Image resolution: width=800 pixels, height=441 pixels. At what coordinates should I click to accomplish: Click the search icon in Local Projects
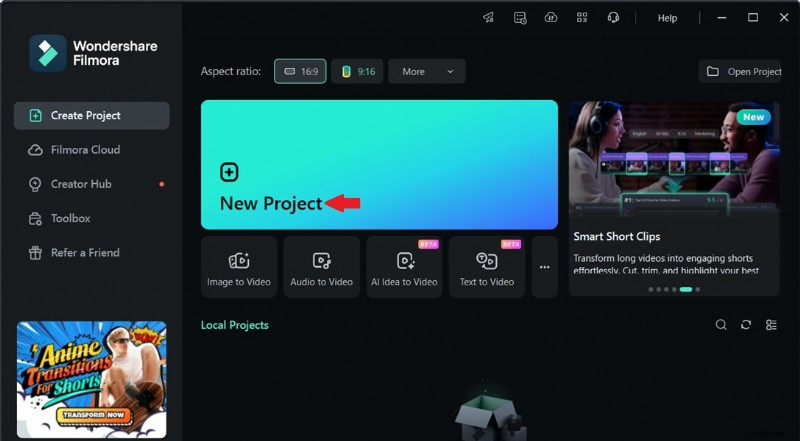click(x=721, y=325)
